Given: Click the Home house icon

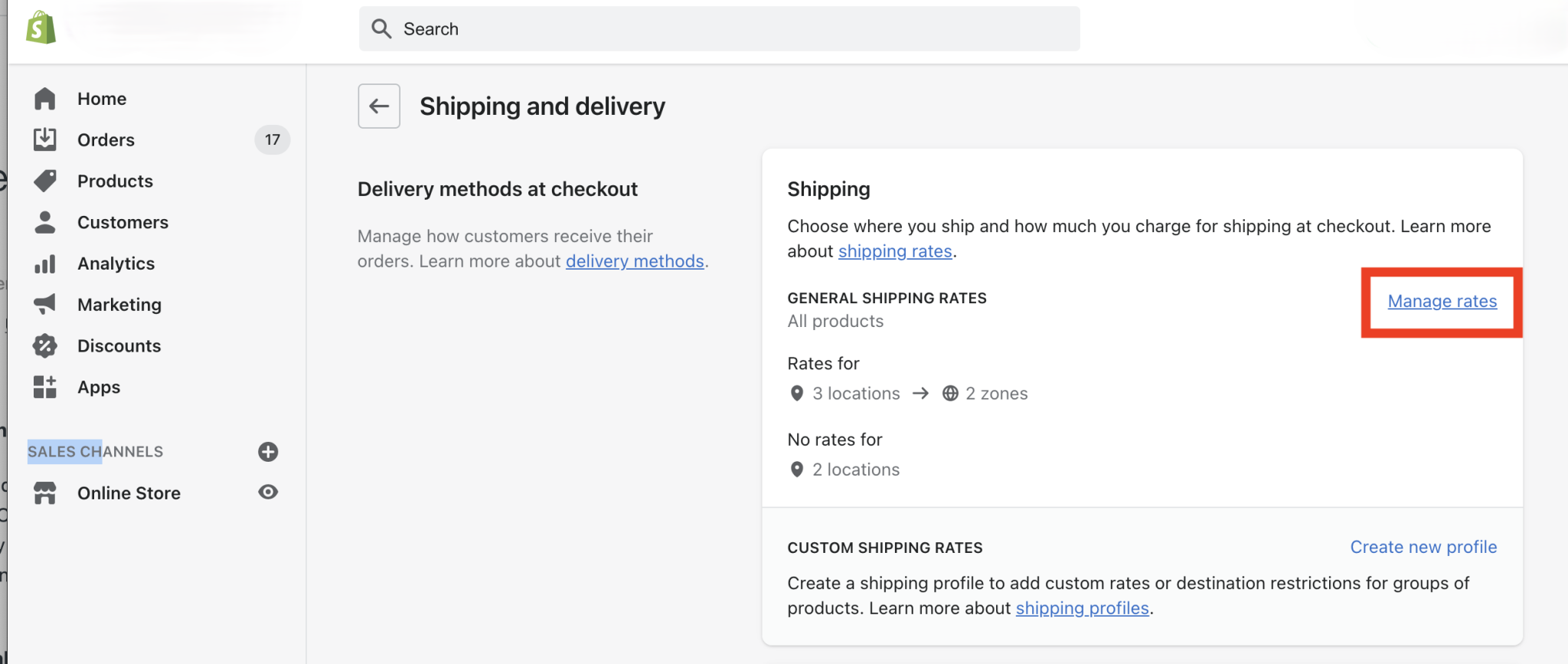Looking at the screenshot, I should click(45, 99).
